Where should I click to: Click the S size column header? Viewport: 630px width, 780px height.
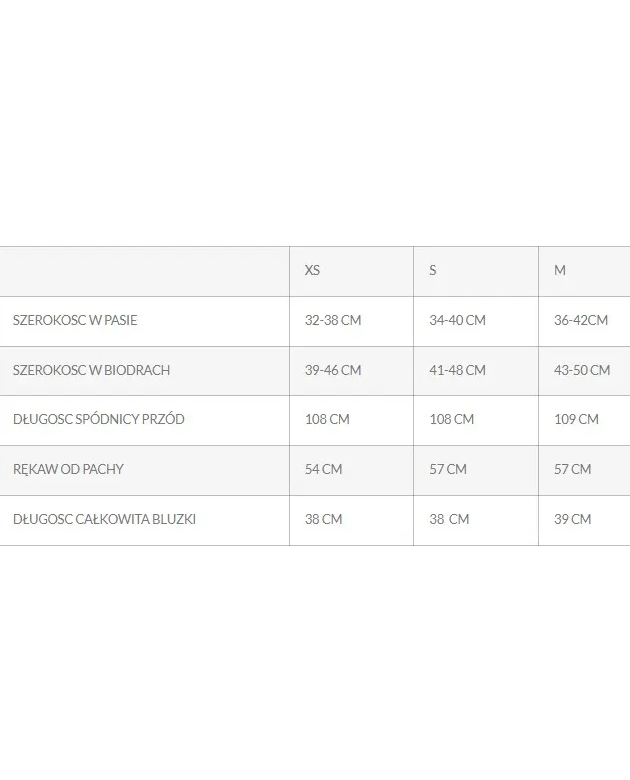coord(433,271)
